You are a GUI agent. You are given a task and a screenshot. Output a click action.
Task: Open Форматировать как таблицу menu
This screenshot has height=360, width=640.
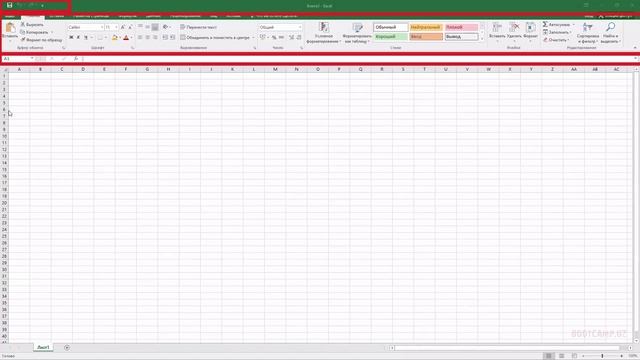coord(357,33)
